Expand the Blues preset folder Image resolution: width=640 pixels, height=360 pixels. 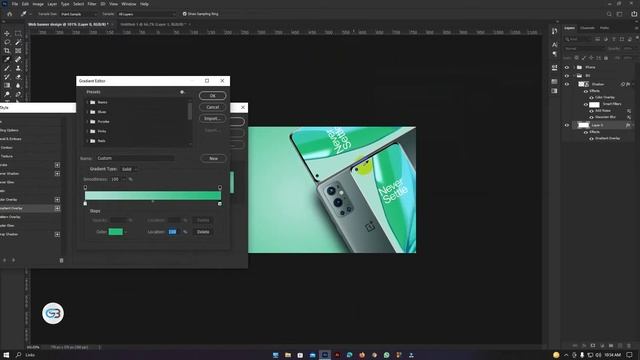pyautogui.click(x=87, y=112)
